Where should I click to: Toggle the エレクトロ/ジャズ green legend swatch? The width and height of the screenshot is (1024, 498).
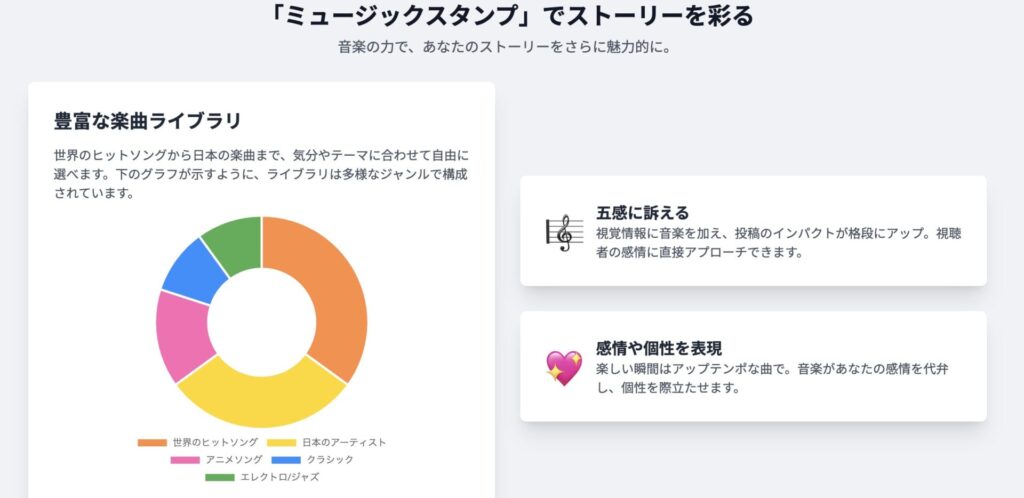click(x=219, y=477)
